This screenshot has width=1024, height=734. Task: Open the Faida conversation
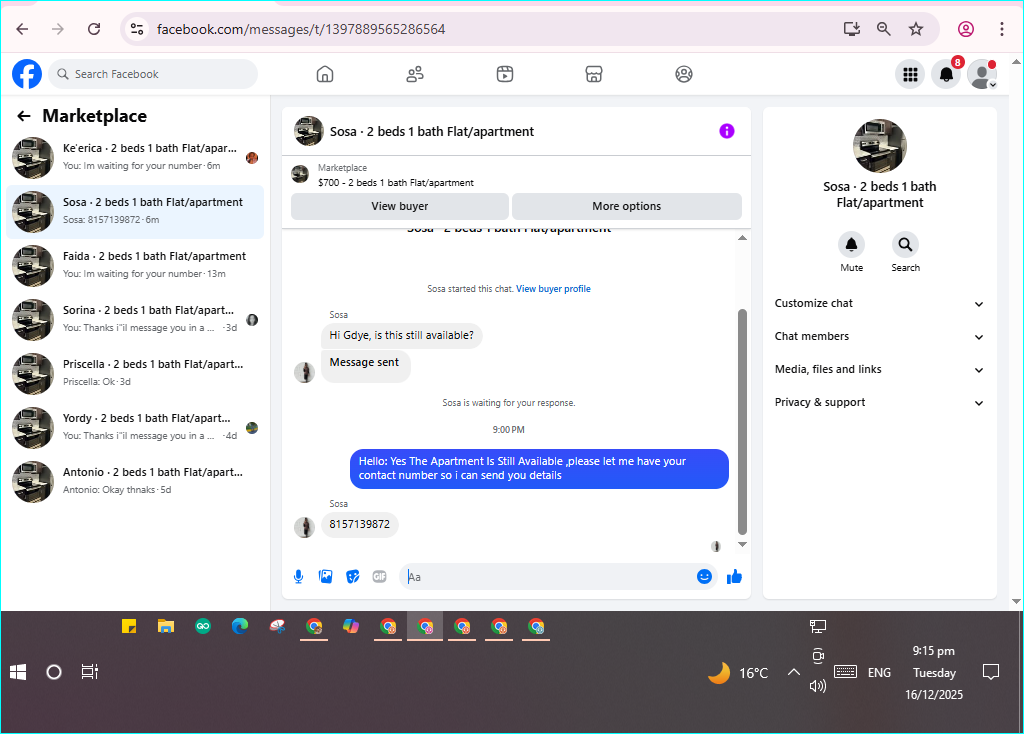coord(135,266)
